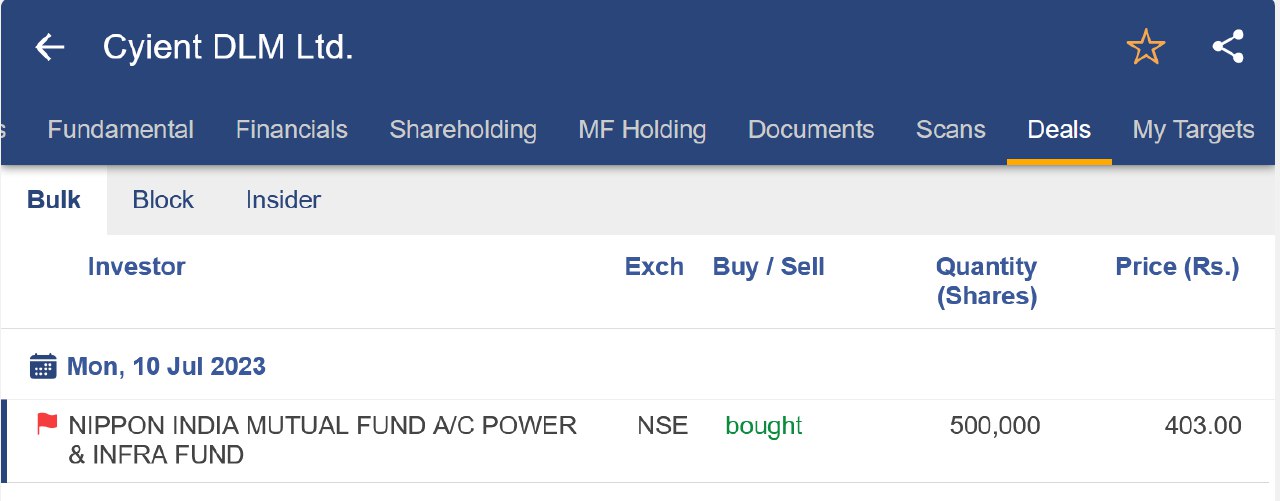The width and height of the screenshot is (1280, 501).
Task: Show Insider deals sub-tab
Action: pos(283,200)
